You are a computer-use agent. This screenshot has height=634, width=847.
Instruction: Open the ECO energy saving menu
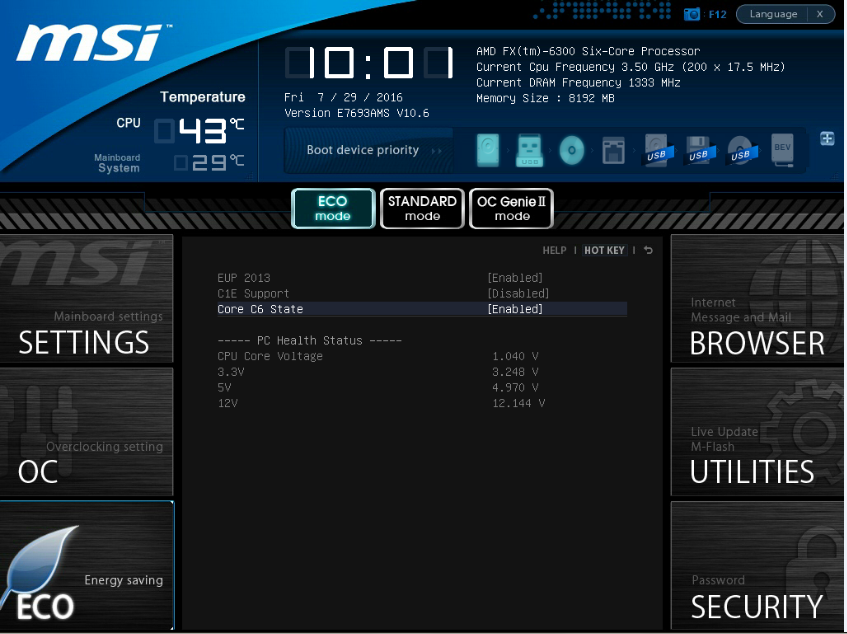tap(86, 565)
